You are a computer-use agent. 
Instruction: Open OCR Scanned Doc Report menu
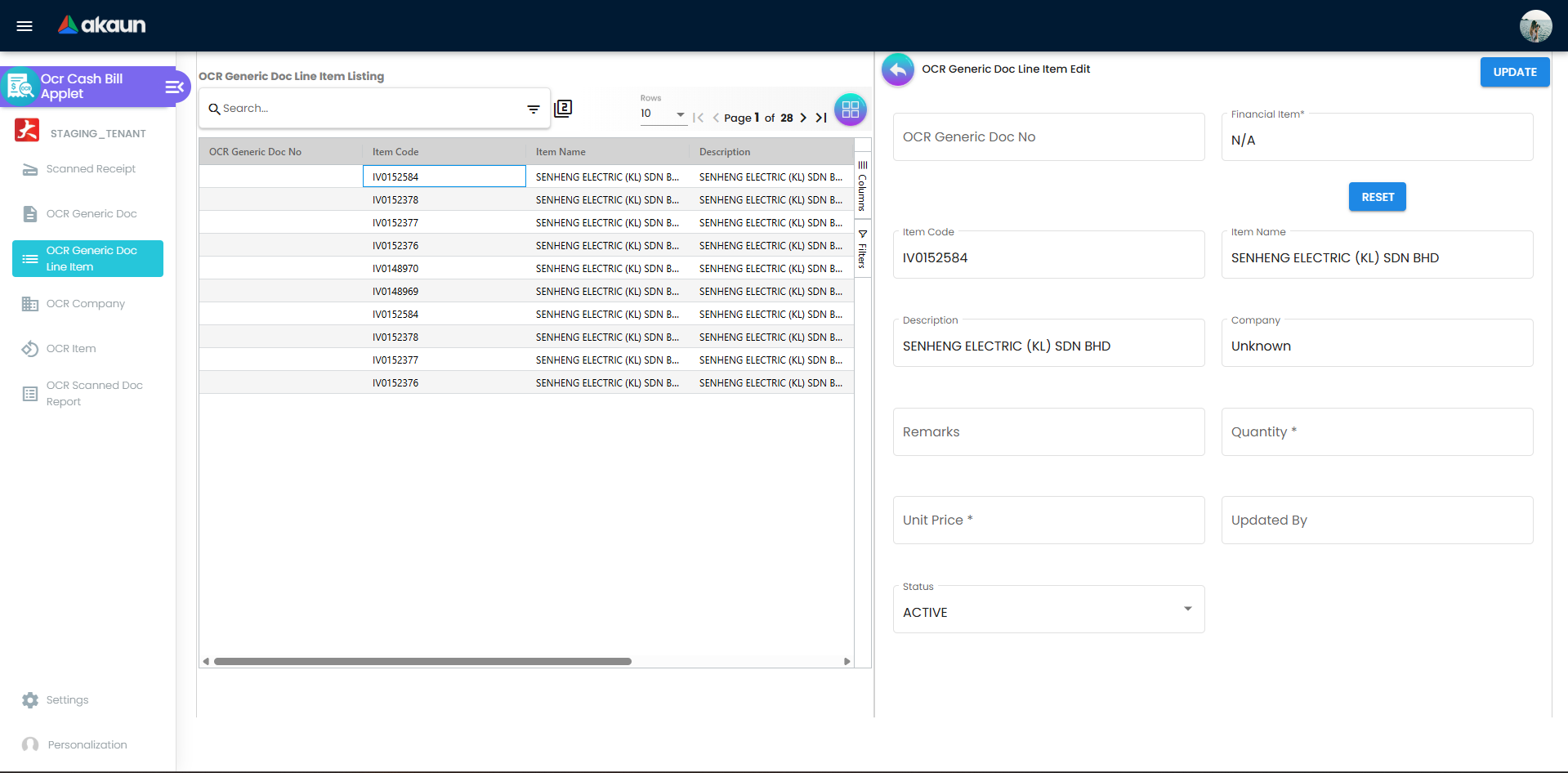click(x=87, y=394)
